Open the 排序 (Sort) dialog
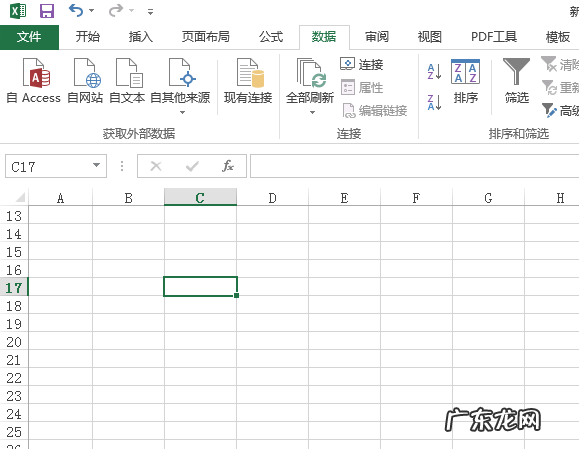Viewport: 579px width, 449px height. 465,81
